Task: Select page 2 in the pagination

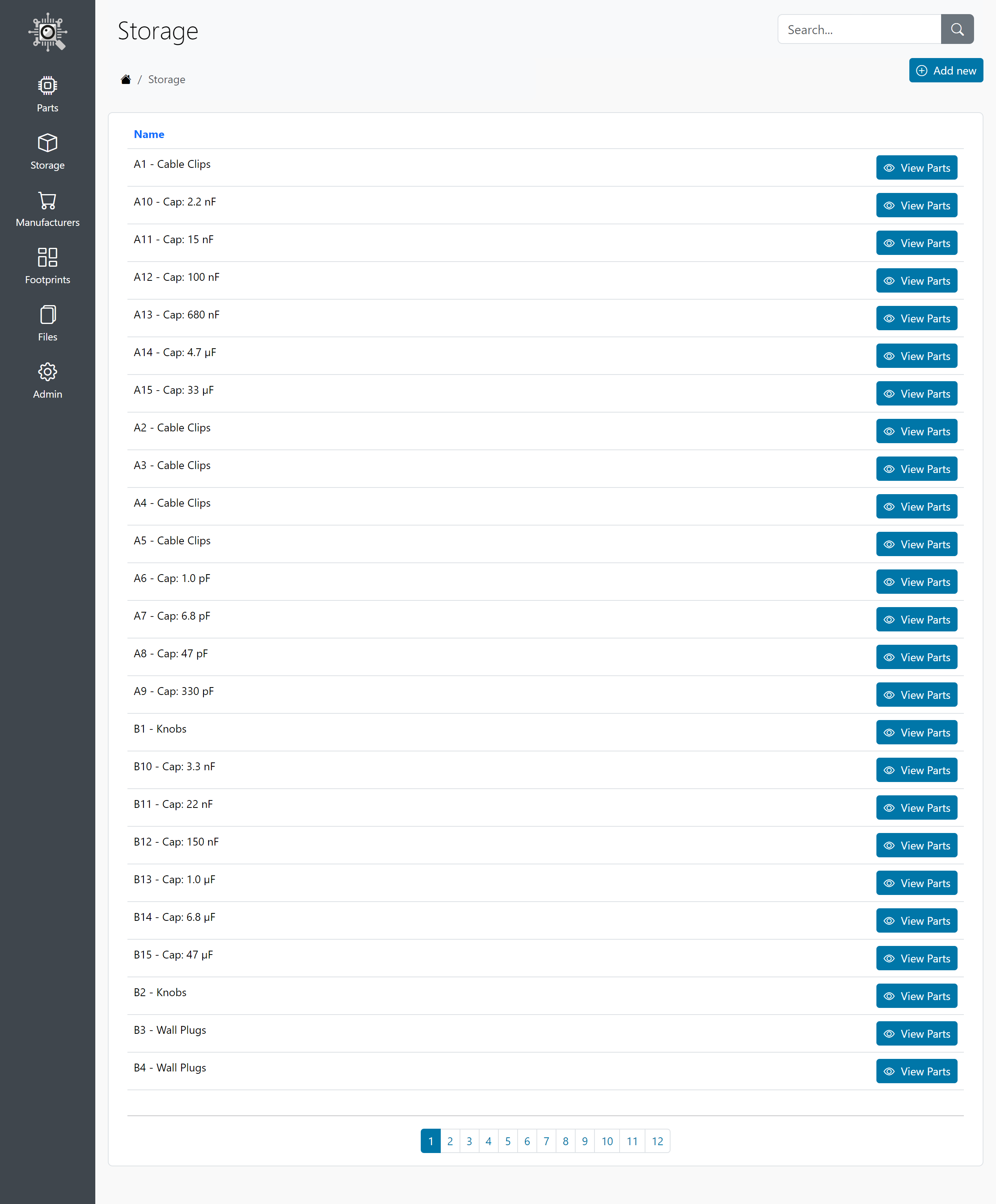Action: (x=449, y=1141)
